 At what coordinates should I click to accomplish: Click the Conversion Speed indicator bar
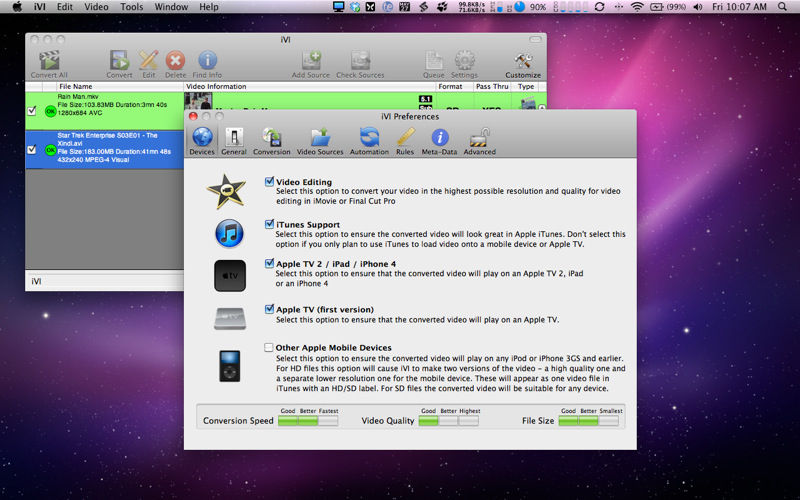click(x=308, y=421)
